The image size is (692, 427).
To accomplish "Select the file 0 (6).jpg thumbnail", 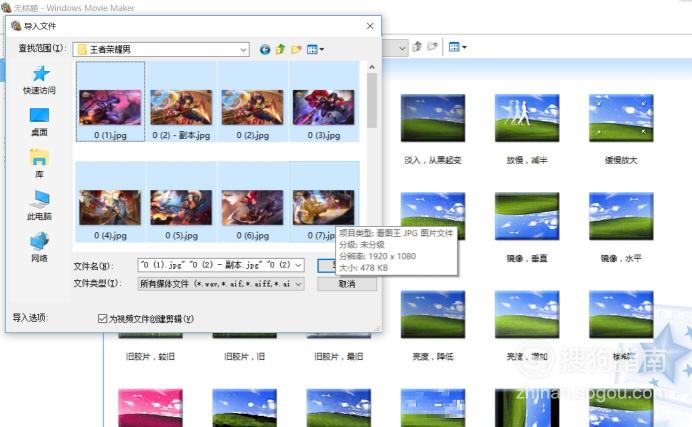I will (x=252, y=207).
